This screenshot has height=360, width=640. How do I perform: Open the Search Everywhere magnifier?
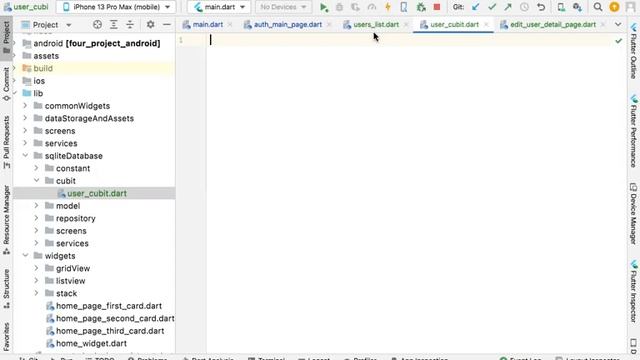[598, 7]
